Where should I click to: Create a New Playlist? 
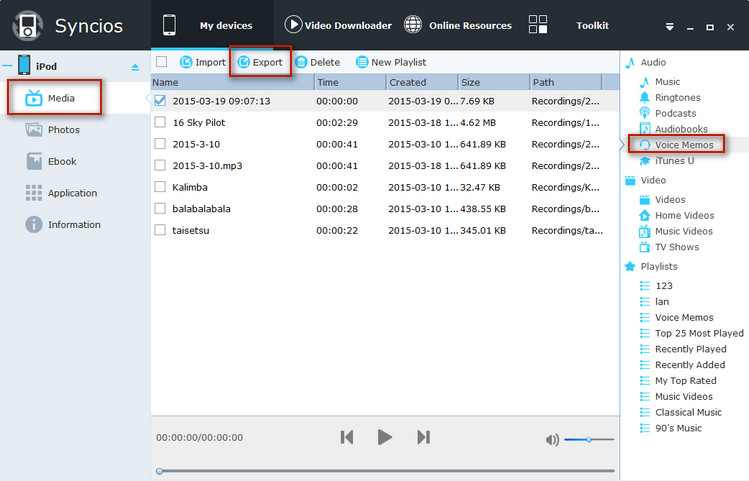(390, 62)
